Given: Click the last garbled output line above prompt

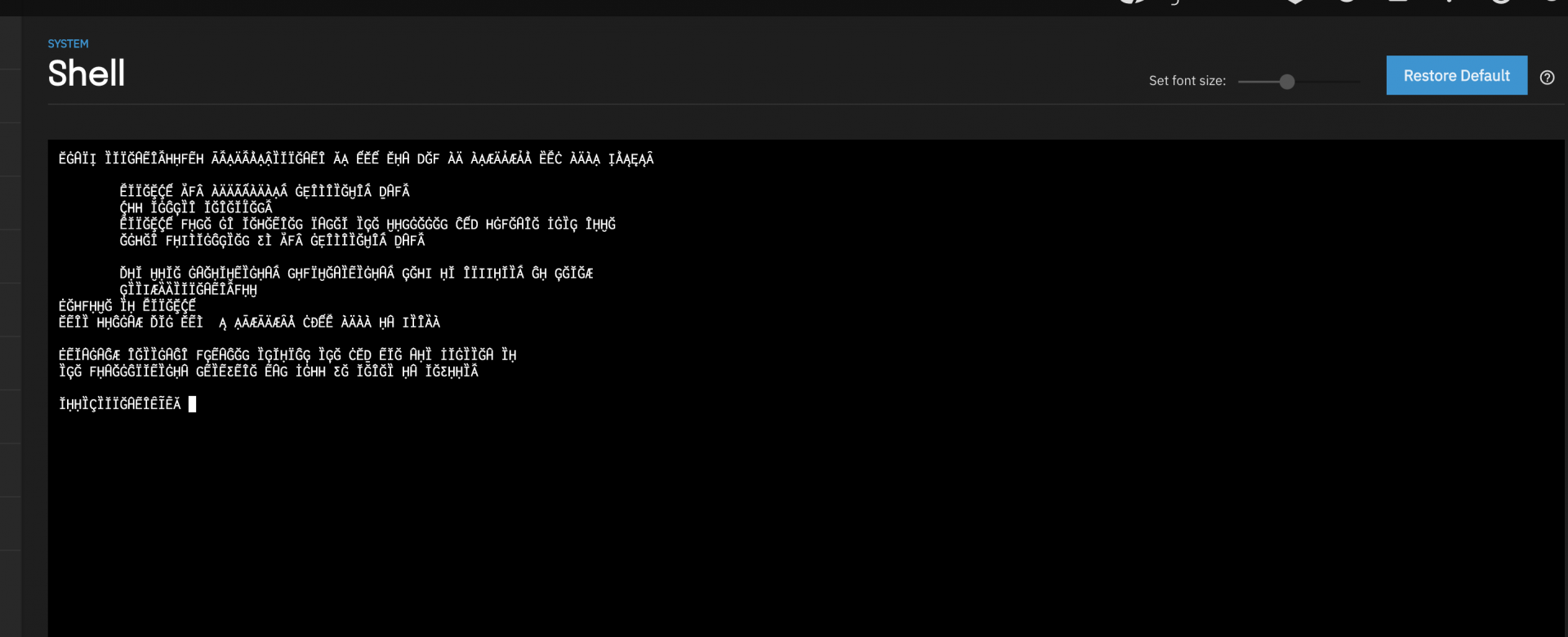Looking at the screenshot, I should click(269, 372).
